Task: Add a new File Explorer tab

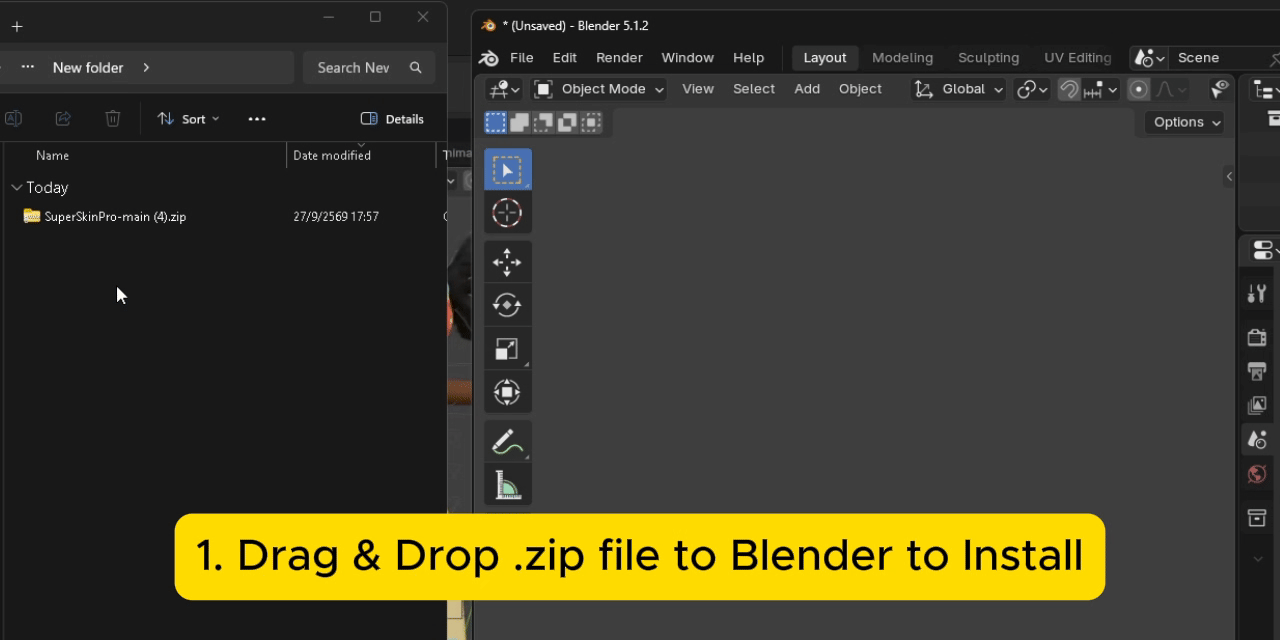Action: [17, 27]
